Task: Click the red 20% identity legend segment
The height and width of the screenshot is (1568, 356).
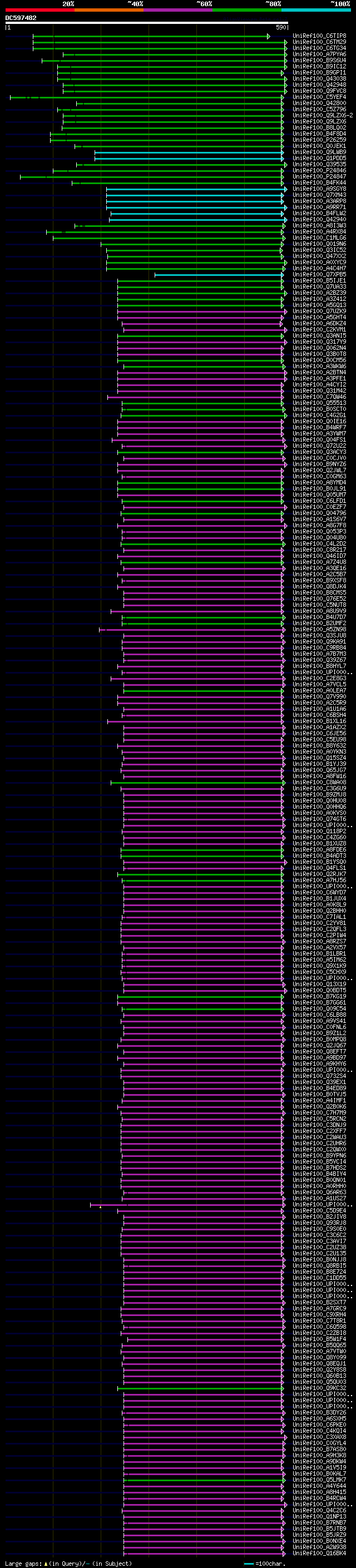Action: [x=39, y=10]
